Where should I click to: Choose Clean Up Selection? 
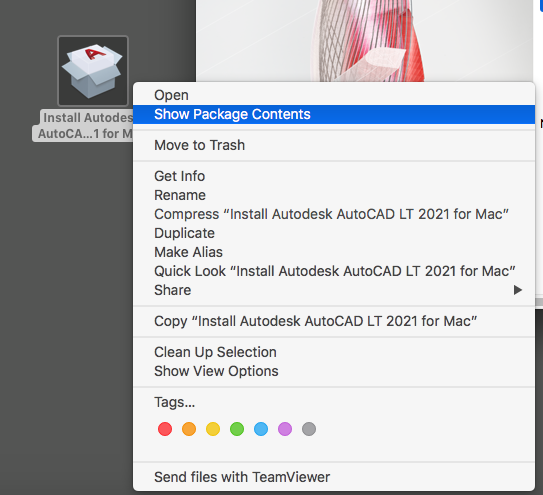[x=334, y=352]
